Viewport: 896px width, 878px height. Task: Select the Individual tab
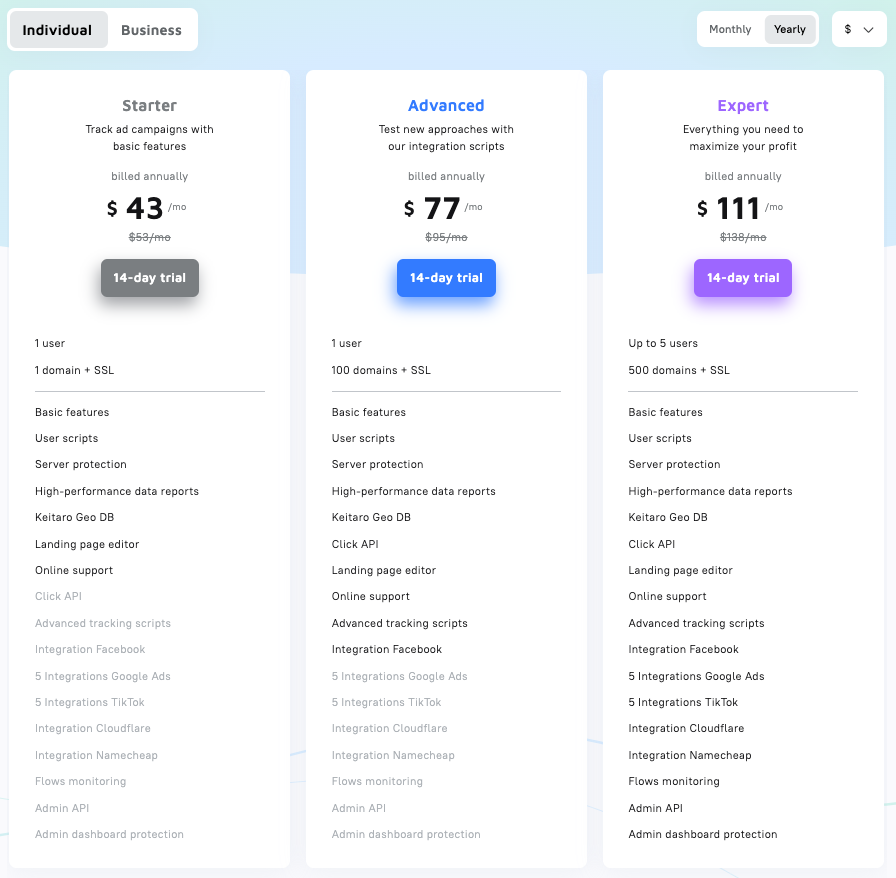point(58,30)
